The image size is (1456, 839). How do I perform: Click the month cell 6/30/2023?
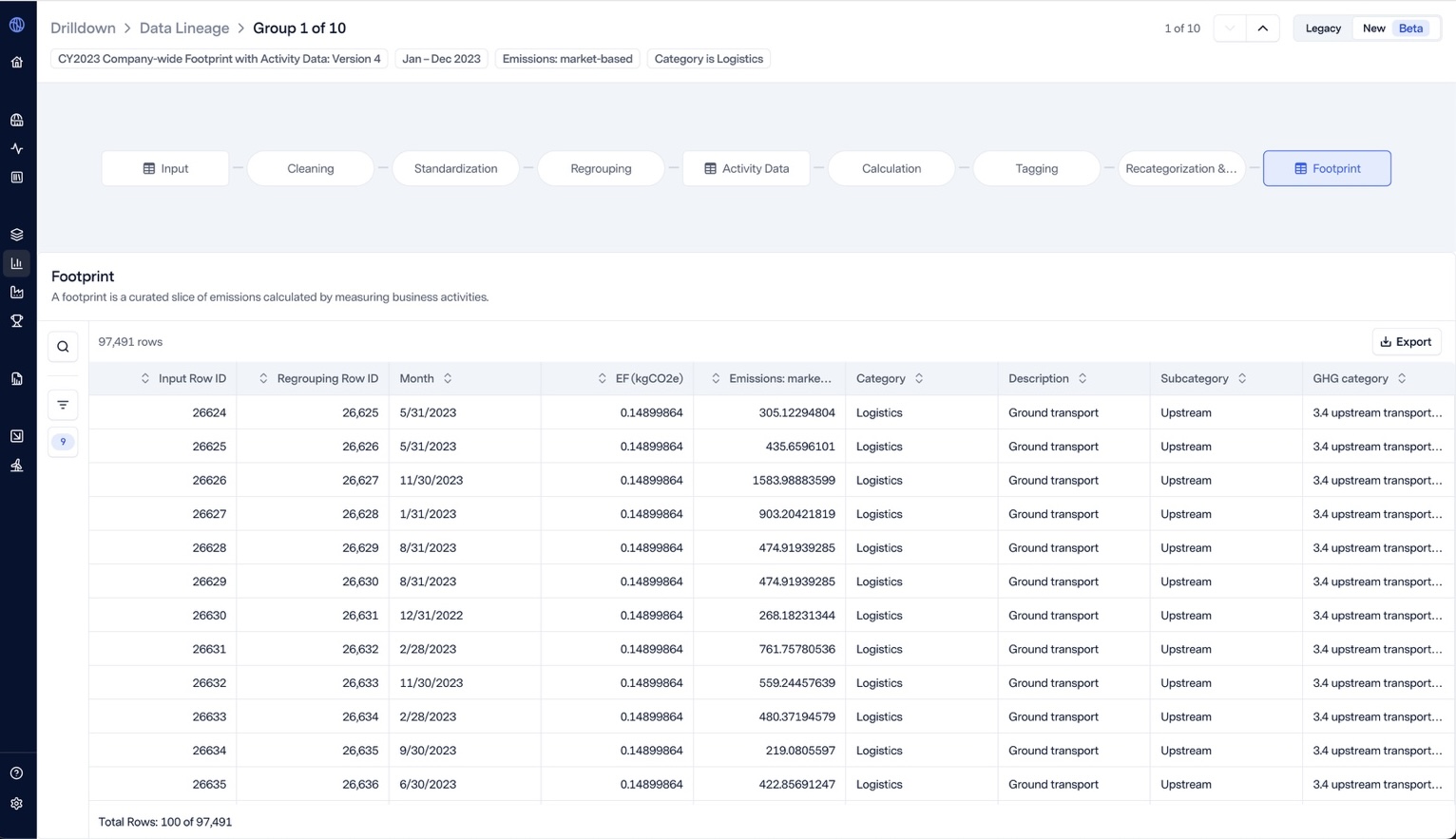coord(428,785)
